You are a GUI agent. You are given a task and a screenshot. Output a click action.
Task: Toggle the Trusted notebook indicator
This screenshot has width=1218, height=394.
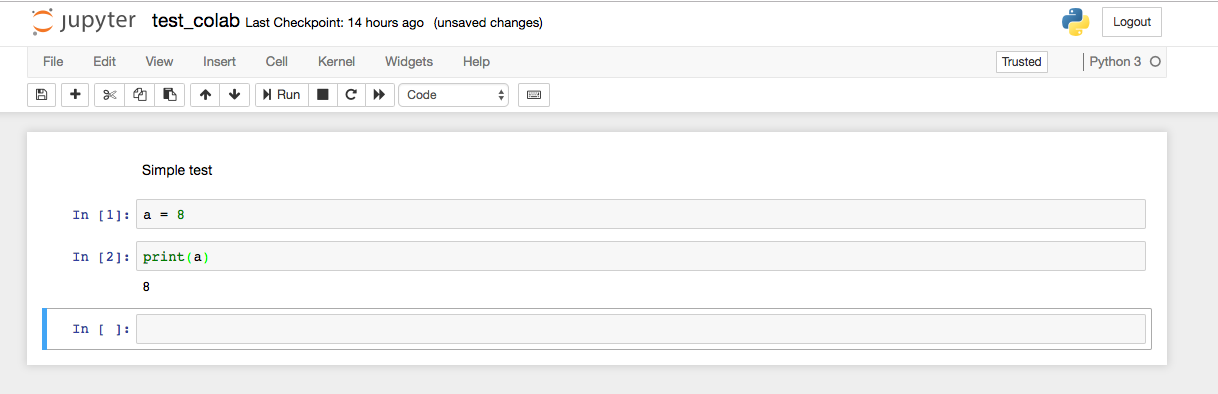(x=1021, y=62)
